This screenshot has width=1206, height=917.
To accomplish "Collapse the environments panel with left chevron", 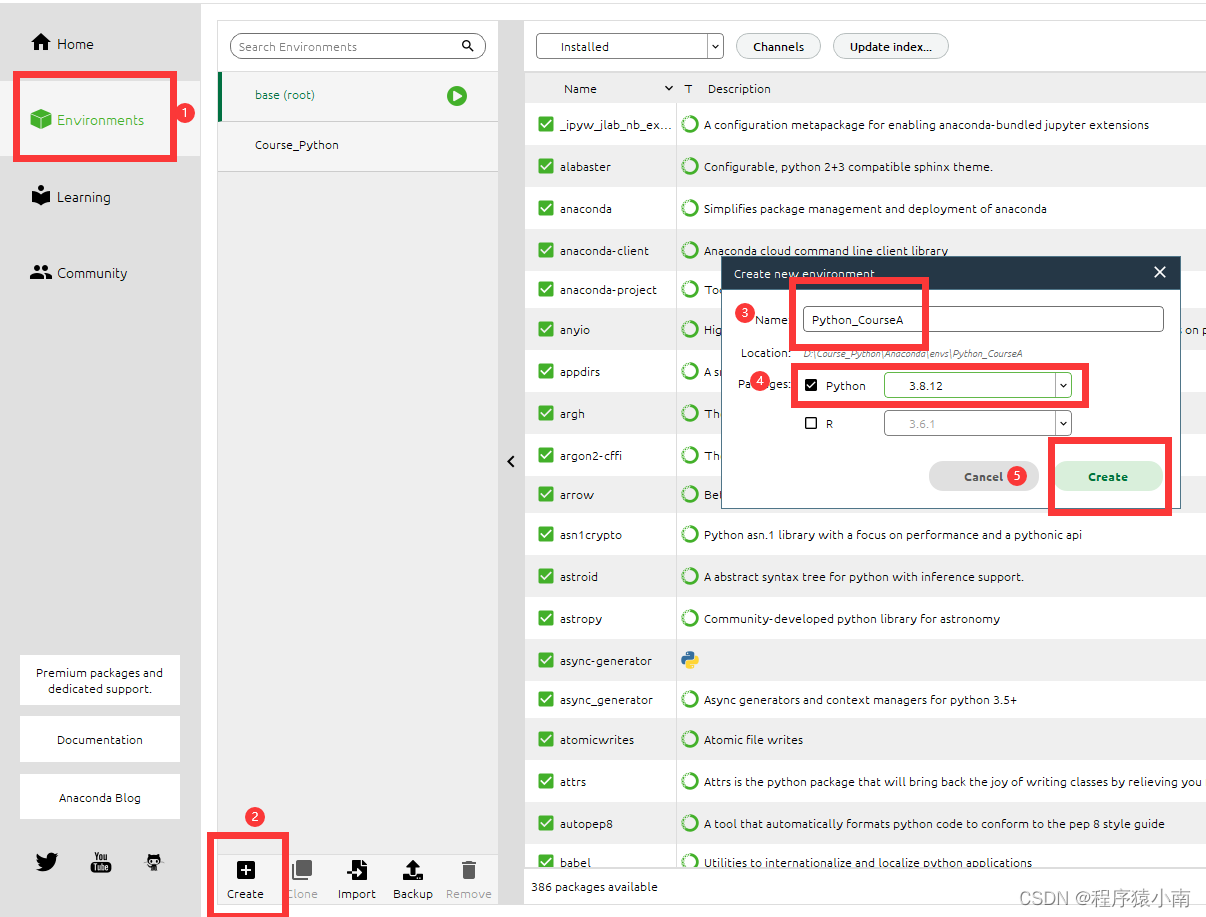I will point(511,461).
